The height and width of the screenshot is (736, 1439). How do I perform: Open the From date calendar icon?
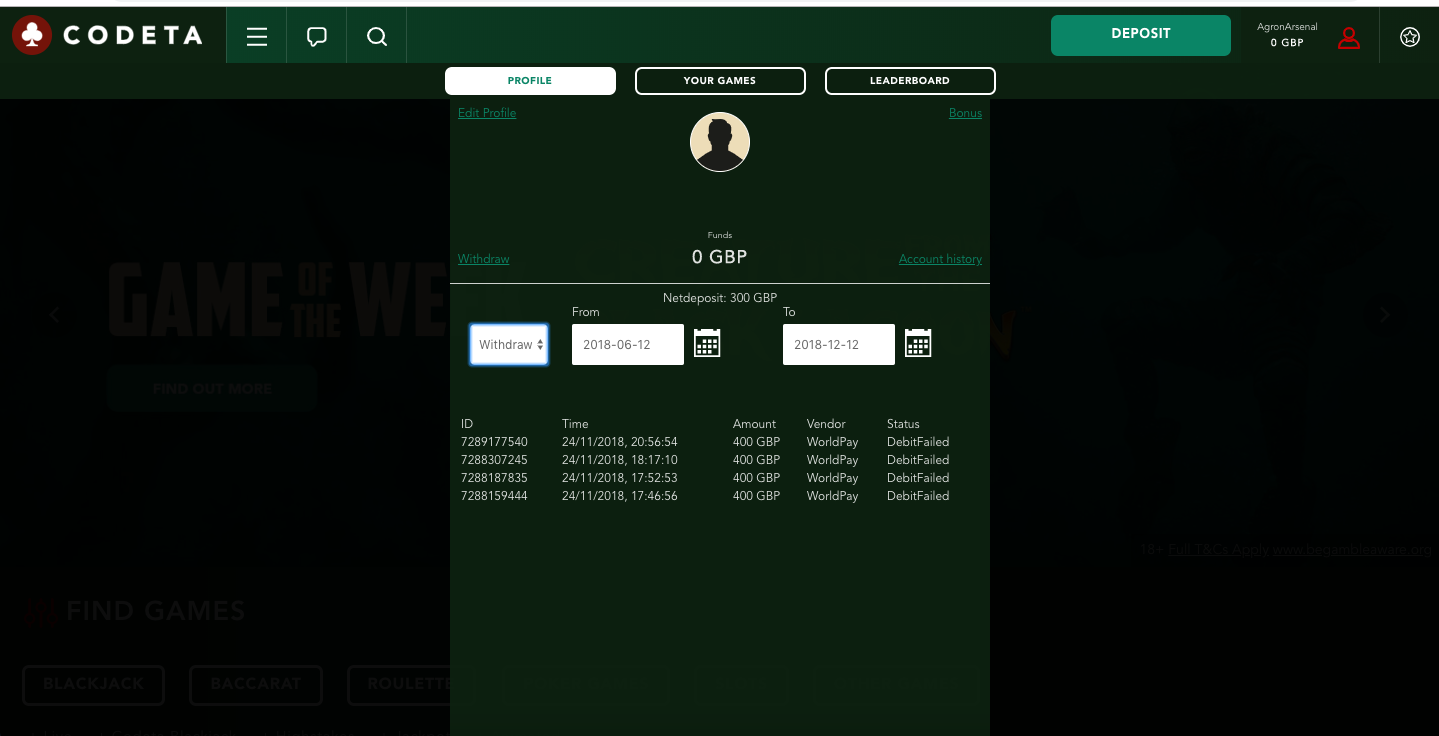click(x=707, y=343)
